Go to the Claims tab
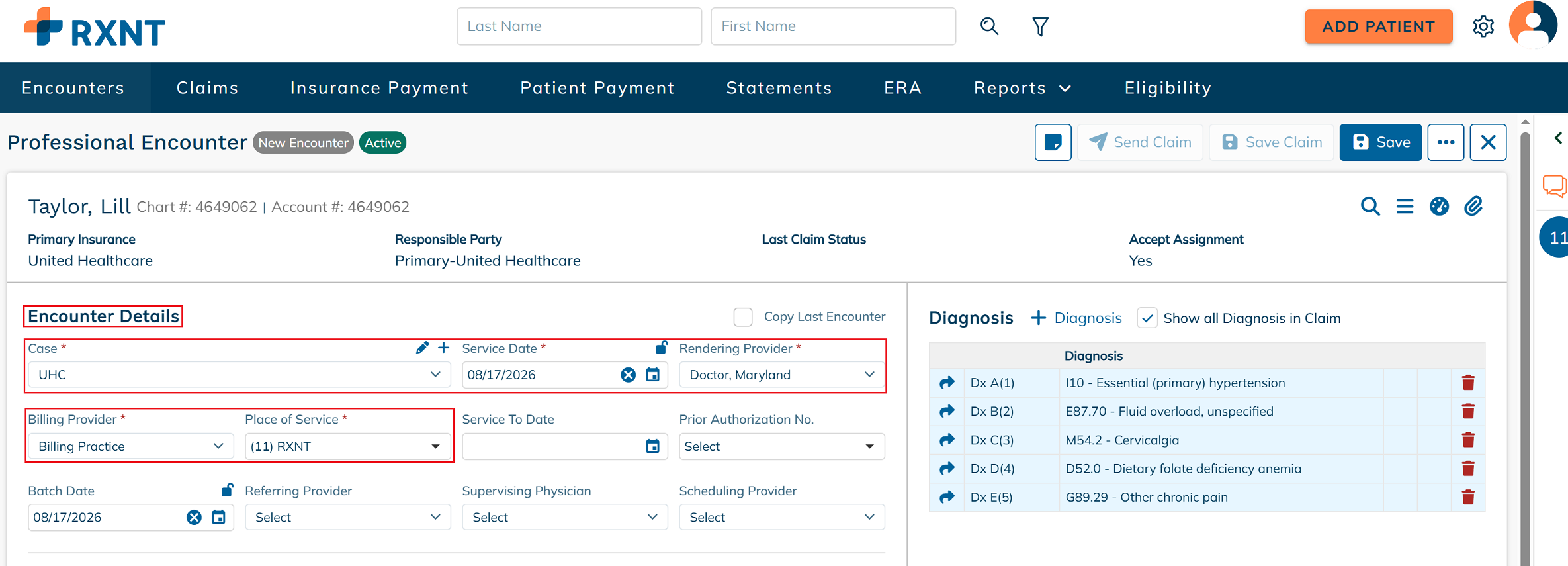This screenshot has width=1568, height=566. (207, 88)
